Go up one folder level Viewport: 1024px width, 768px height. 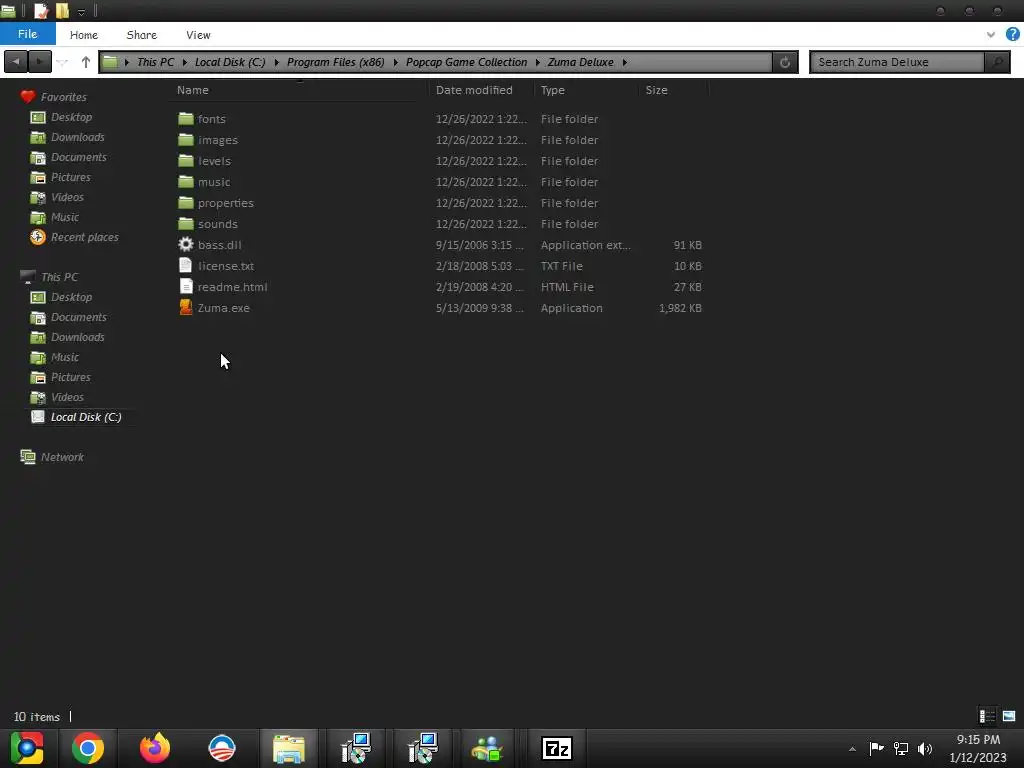(x=86, y=62)
